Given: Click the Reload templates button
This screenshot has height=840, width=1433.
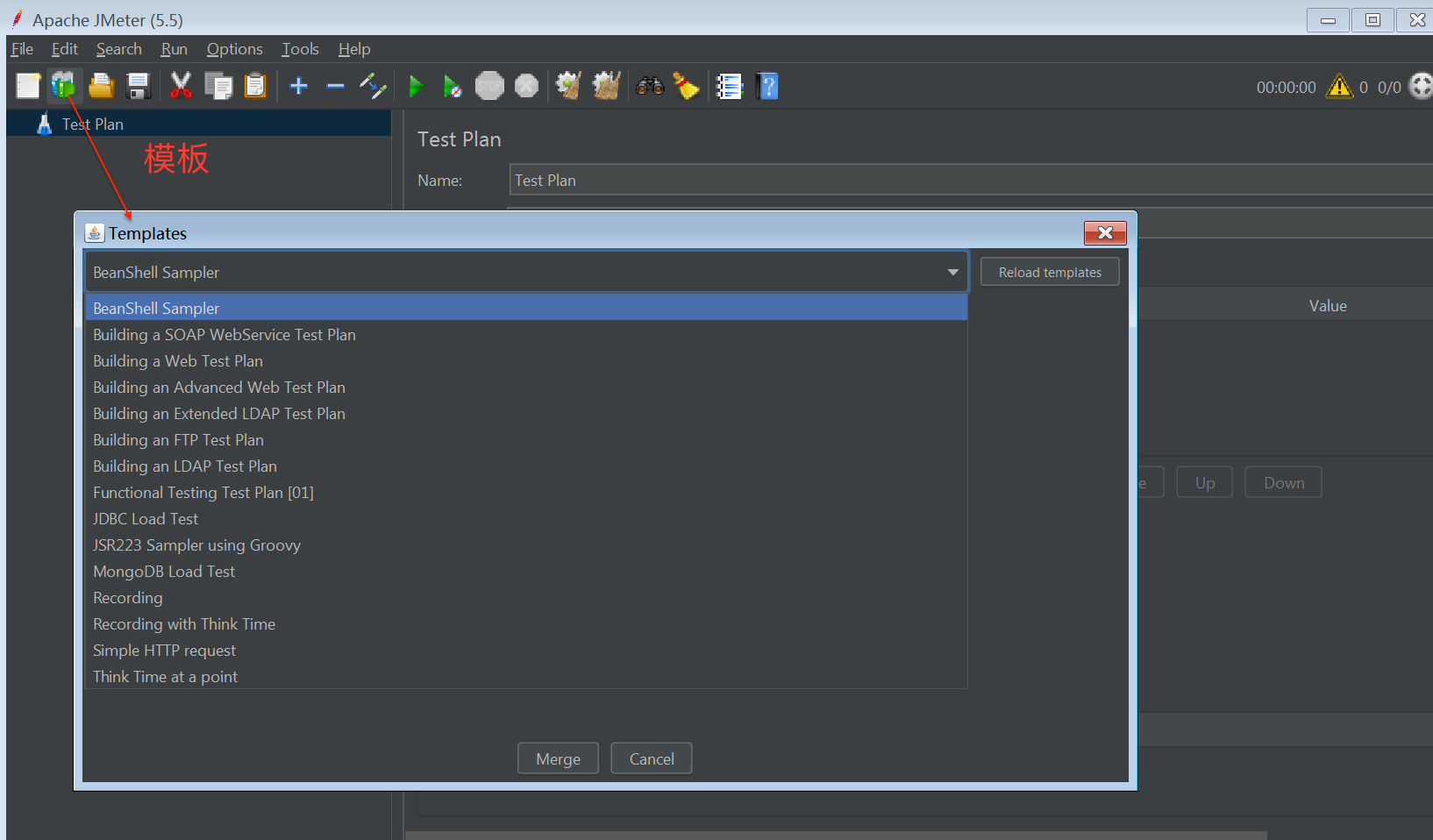Looking at the screenshot, I should 1050,272.
